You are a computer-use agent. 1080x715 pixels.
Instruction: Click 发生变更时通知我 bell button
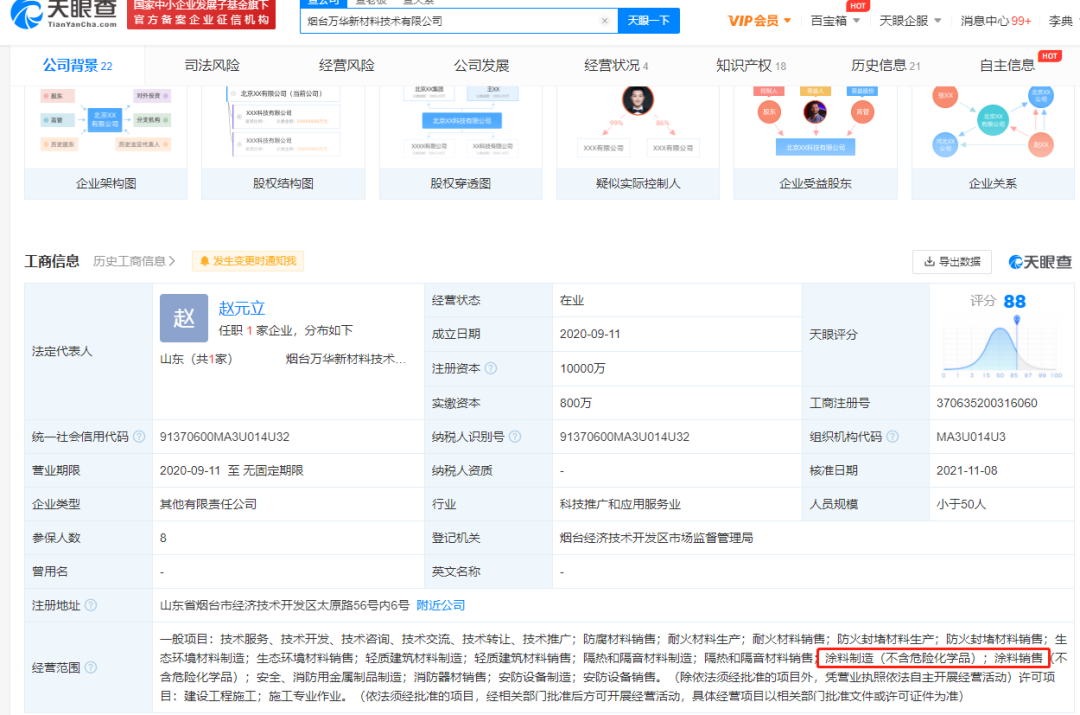tap(248, 261)
